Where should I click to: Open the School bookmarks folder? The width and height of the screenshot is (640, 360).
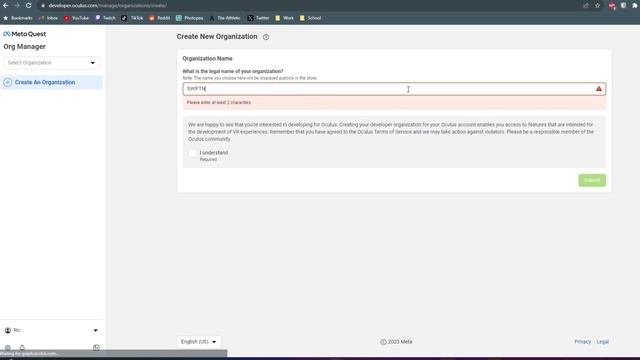pyautogui.click(x=311, y=18)
